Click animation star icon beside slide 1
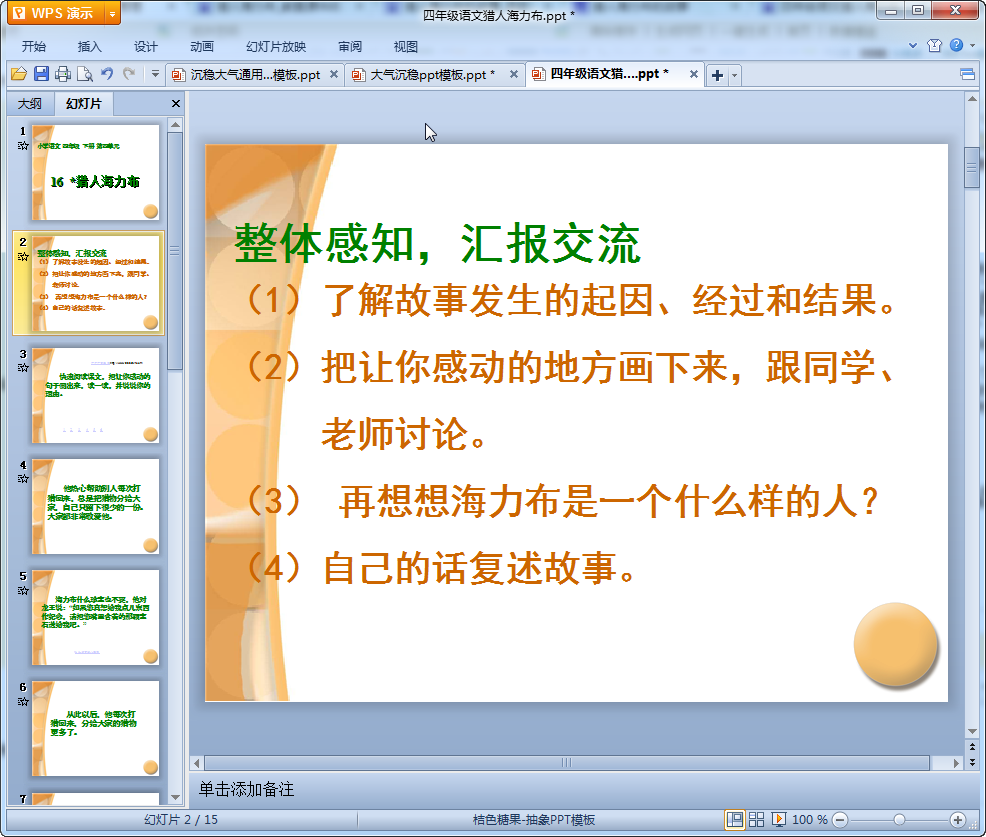The image size is (986, 837). tap(23, 146)
